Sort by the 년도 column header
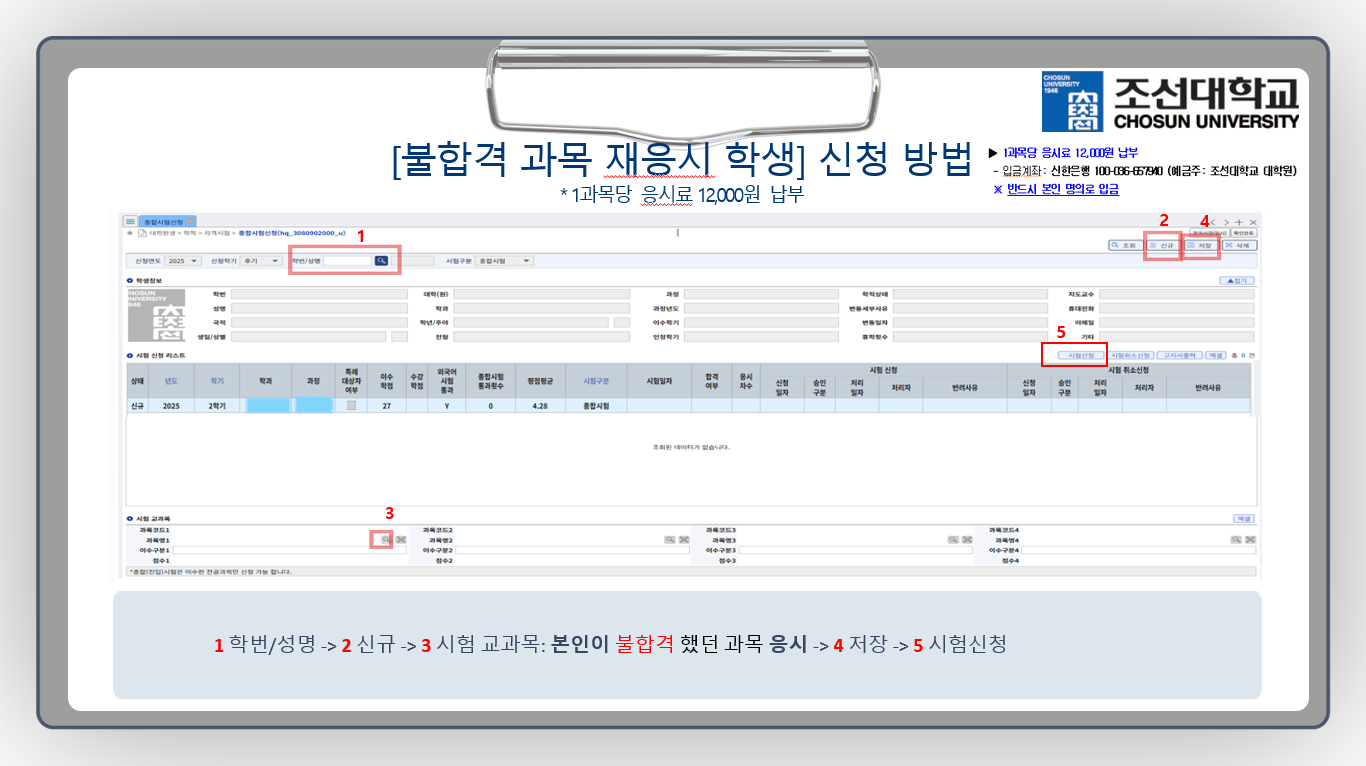The height and width of the screenshot is (766, 1366). pos(171,380)
